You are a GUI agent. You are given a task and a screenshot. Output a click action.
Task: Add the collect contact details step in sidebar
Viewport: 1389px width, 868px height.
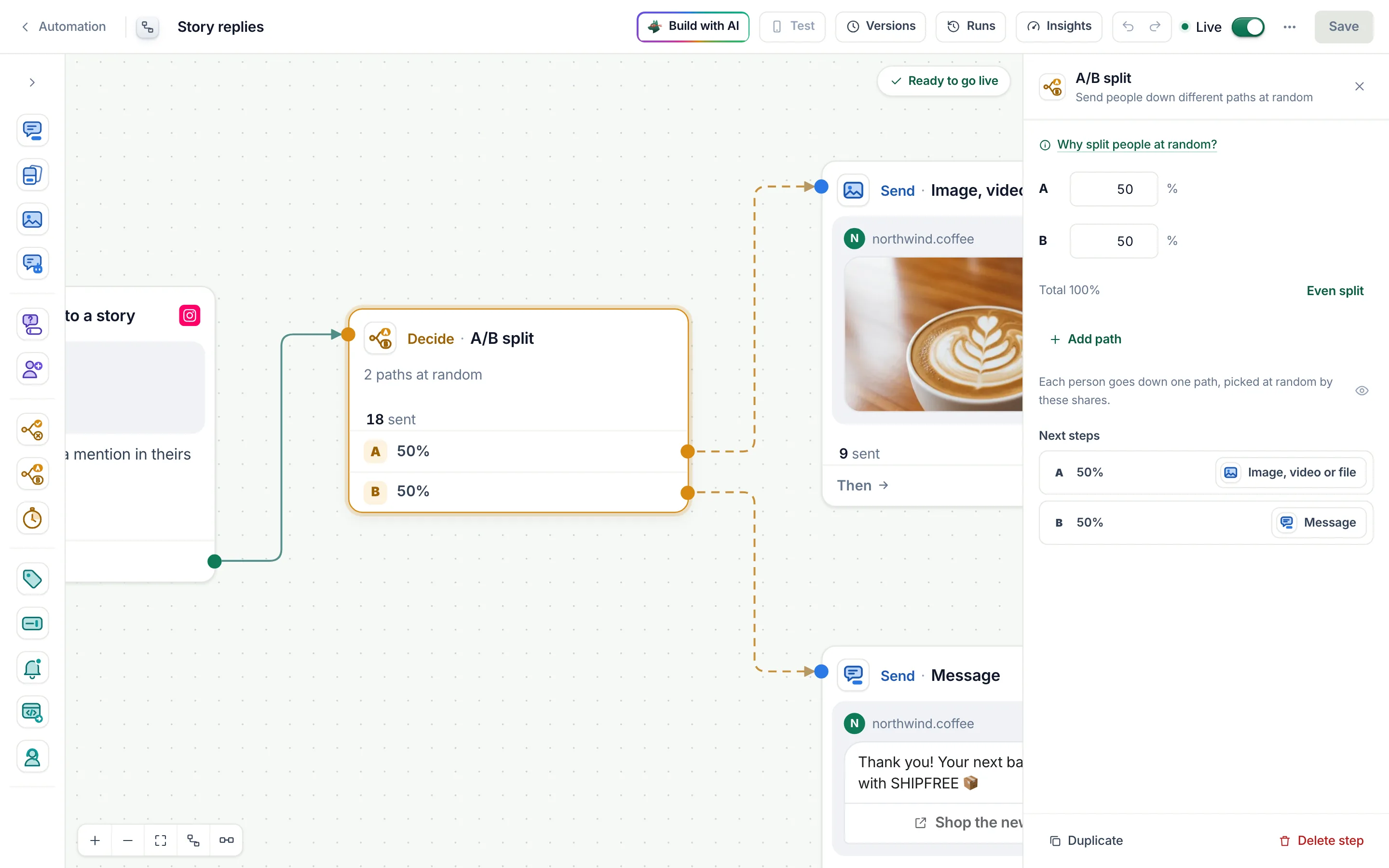click(32, 369)
